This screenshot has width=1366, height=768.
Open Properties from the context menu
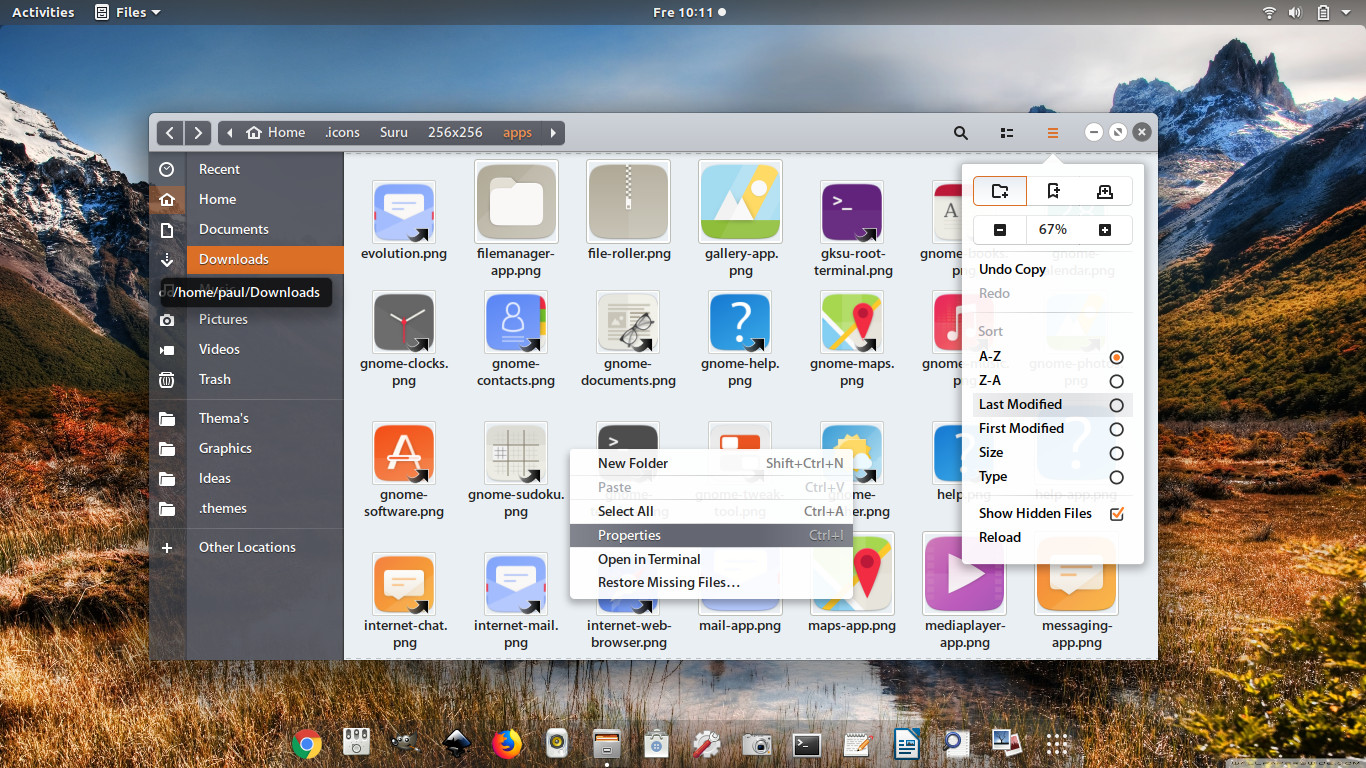711,535
